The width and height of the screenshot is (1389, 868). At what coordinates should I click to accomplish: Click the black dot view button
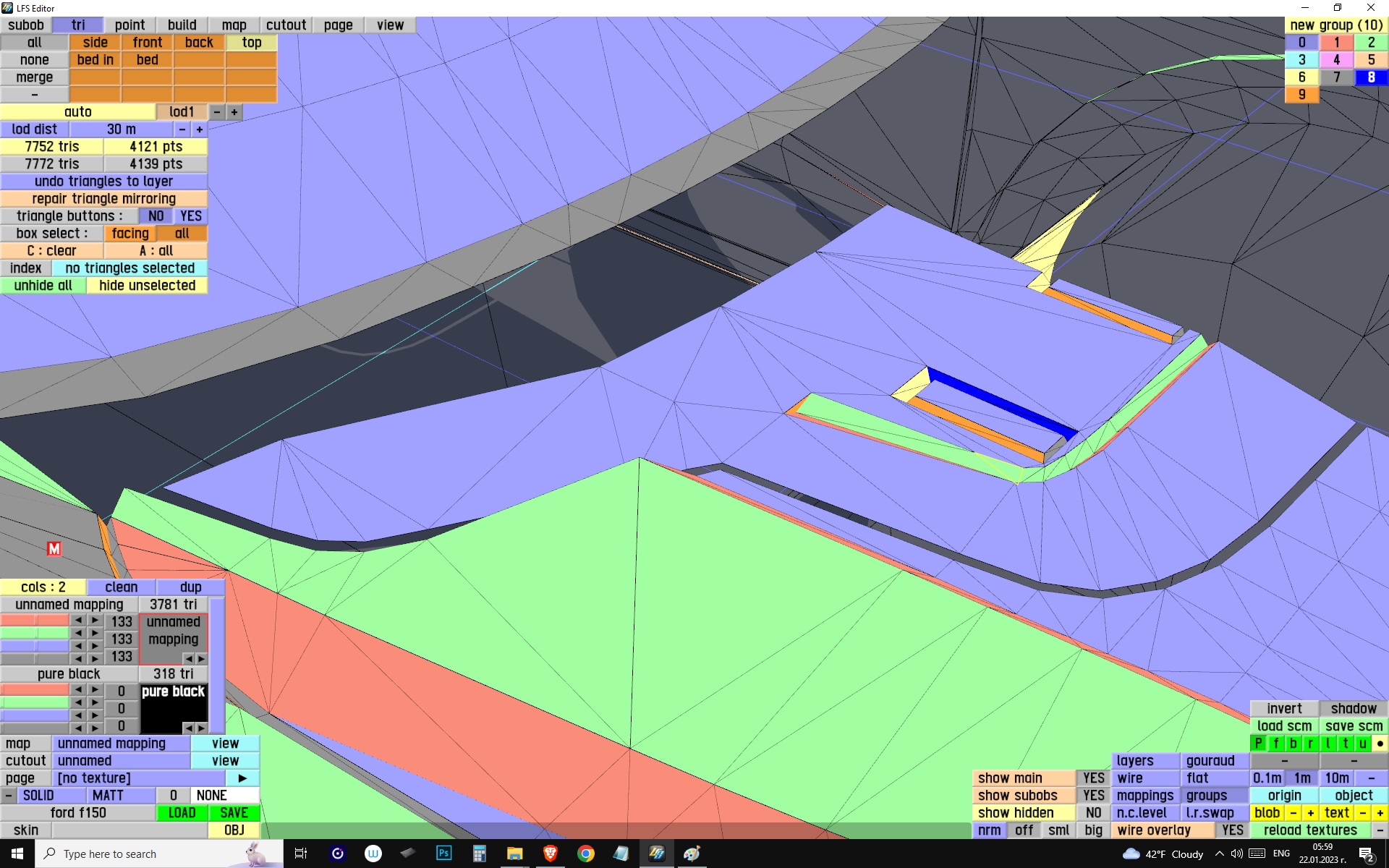[x=1380, y=744]
